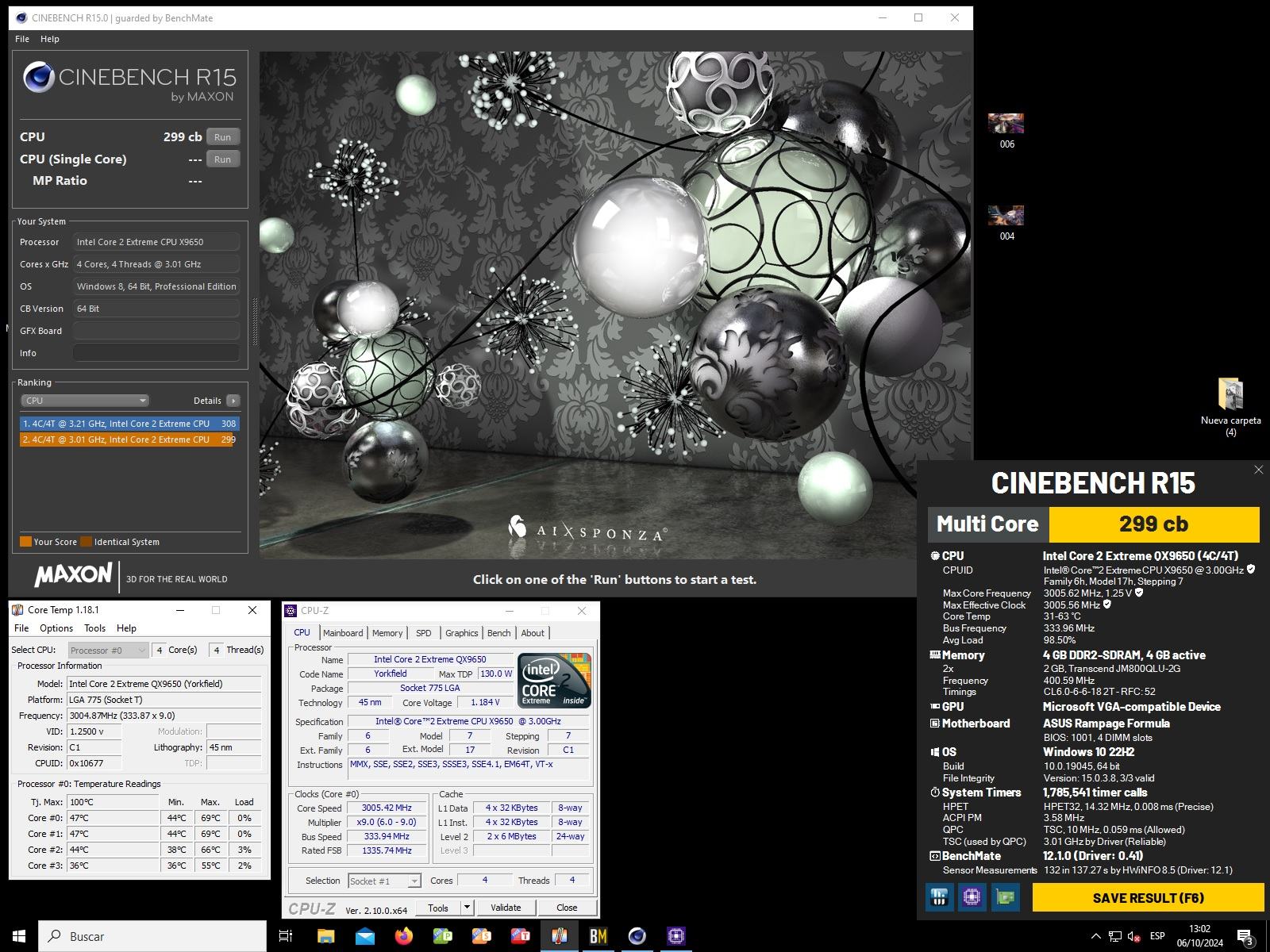Image resolution: width=1270 pixels, height=952 pixels.
Task: Click the CPU-Z title bar icon
Action: pyautogui.click(x=291, y=611)
